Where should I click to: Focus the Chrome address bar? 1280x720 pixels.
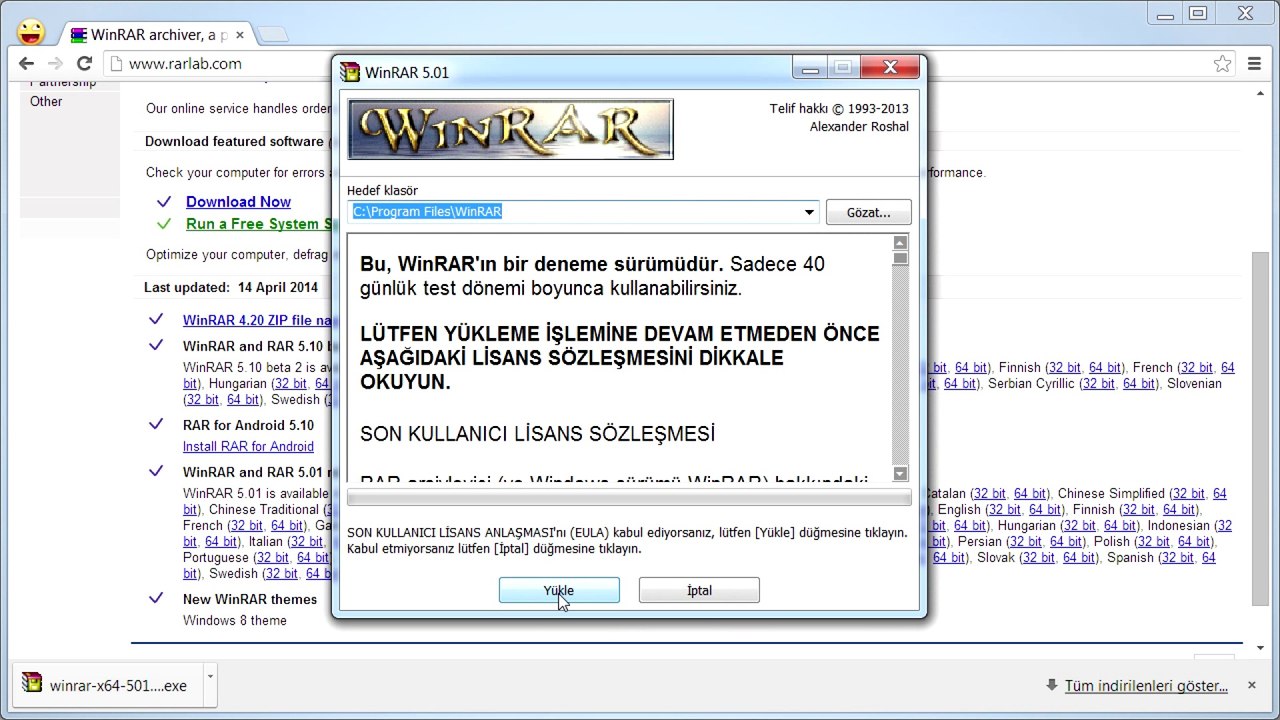[660, 64]
